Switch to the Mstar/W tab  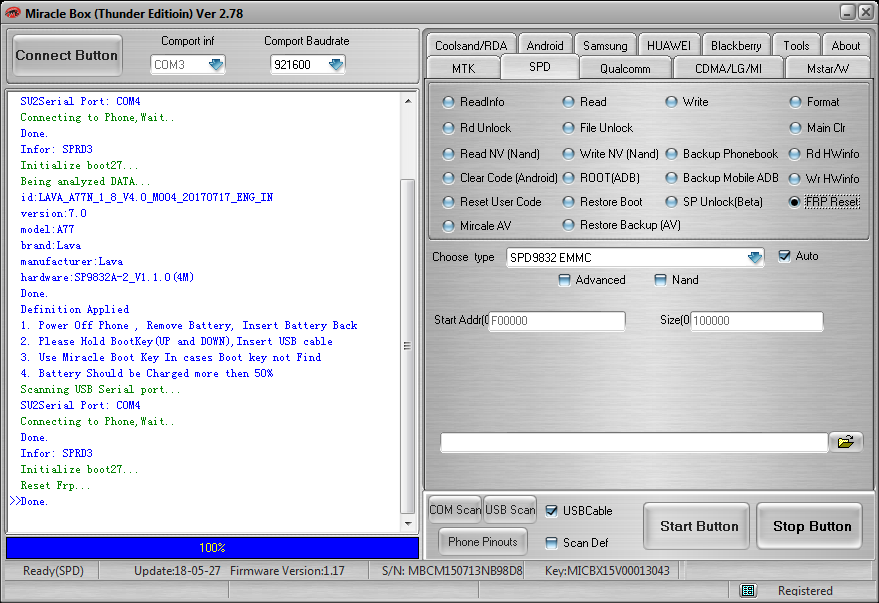pos(828,68)
